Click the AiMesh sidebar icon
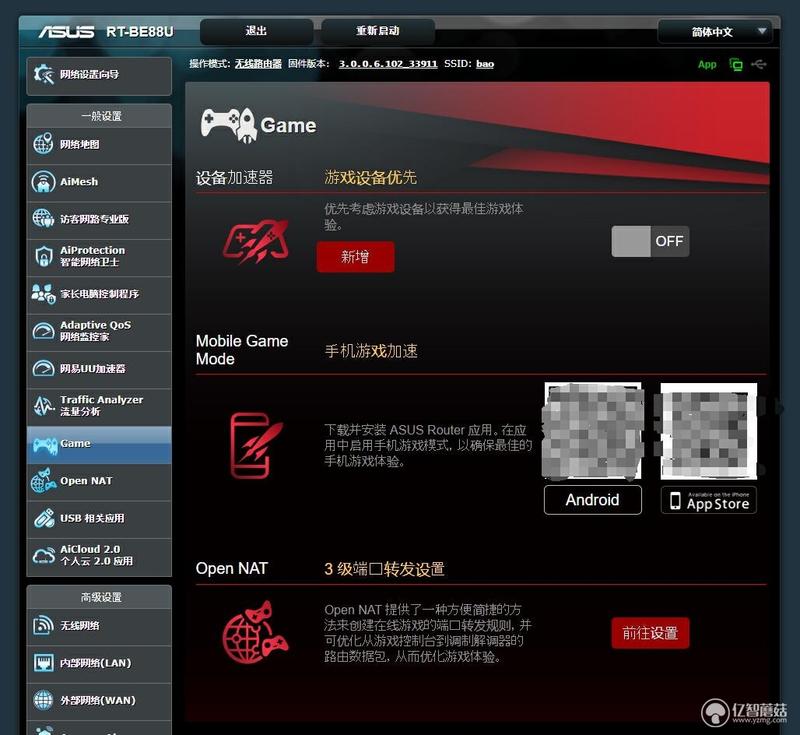 click(43, 182)
